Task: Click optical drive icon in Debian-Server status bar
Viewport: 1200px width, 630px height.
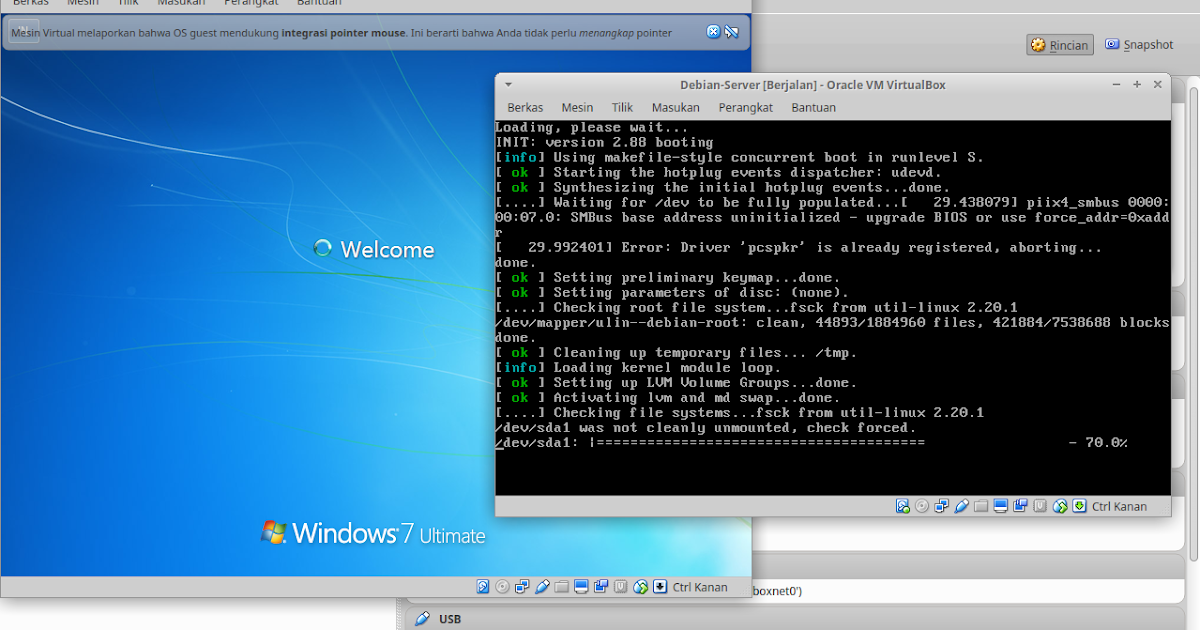Action: pos(922,506)
